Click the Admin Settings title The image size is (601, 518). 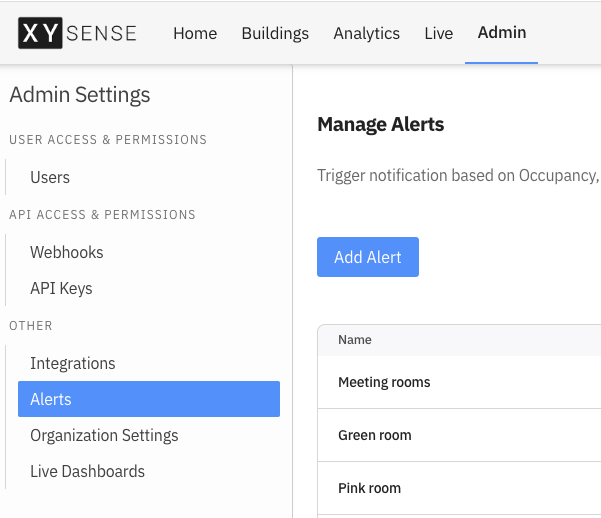(80, 95)
